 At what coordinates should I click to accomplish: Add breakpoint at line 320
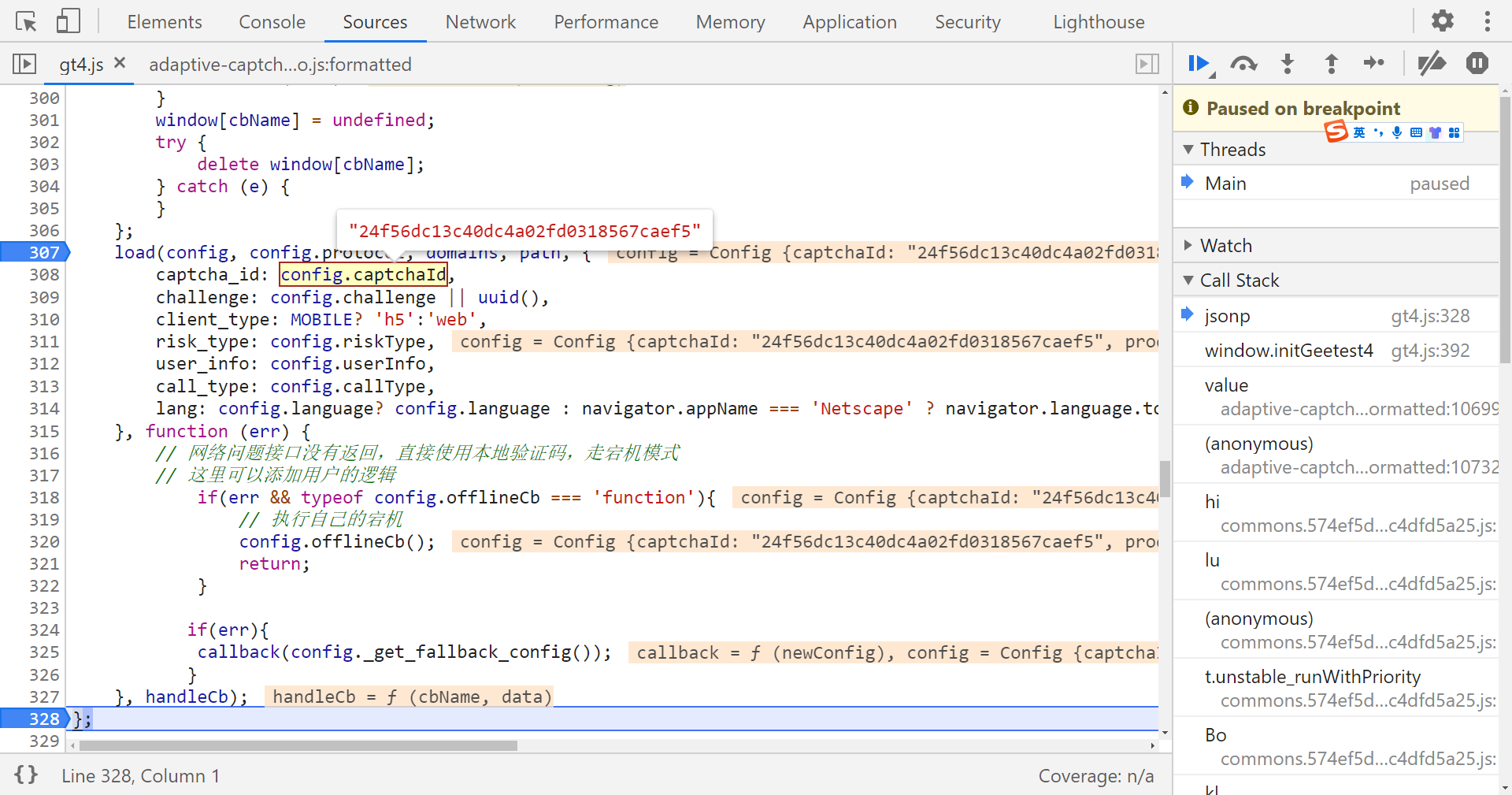click(x=44, y=541)
